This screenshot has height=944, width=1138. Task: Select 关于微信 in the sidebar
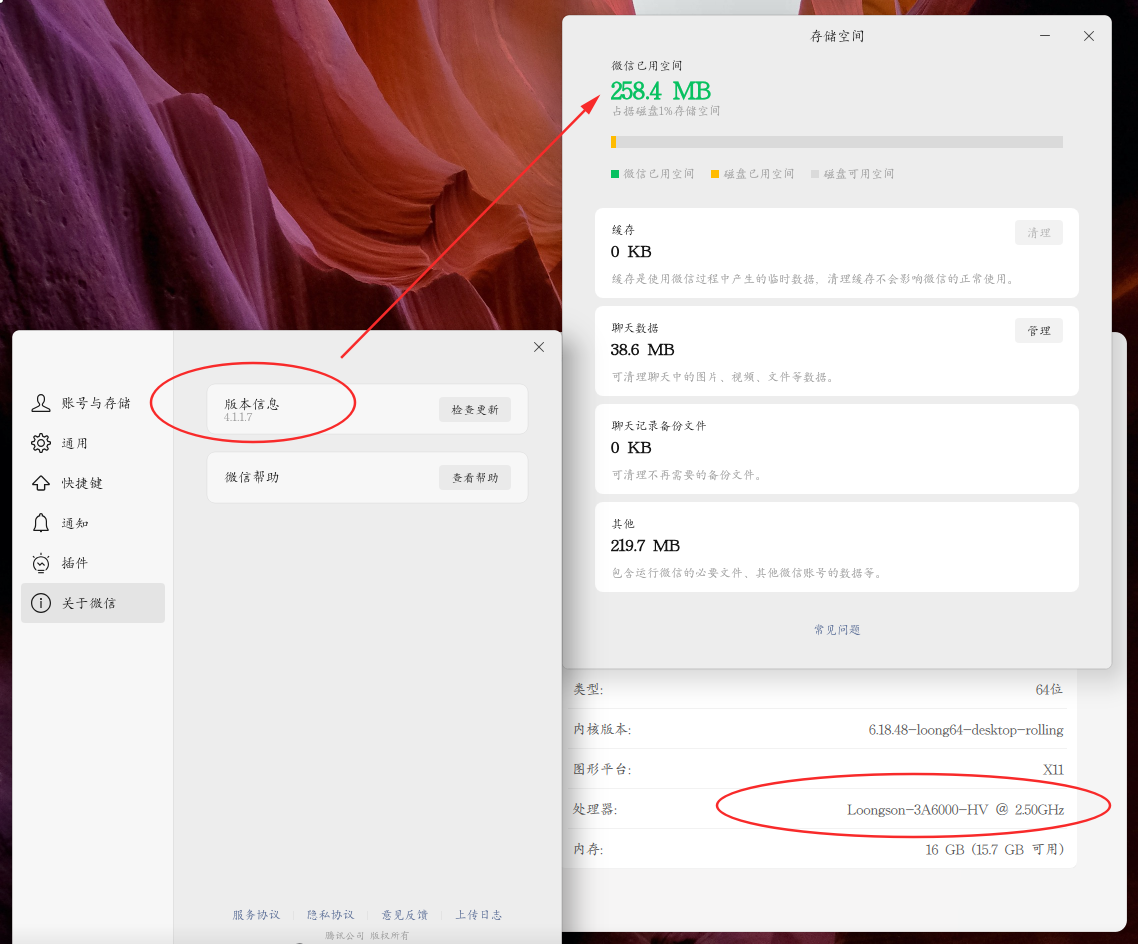[x=93, y=603]
